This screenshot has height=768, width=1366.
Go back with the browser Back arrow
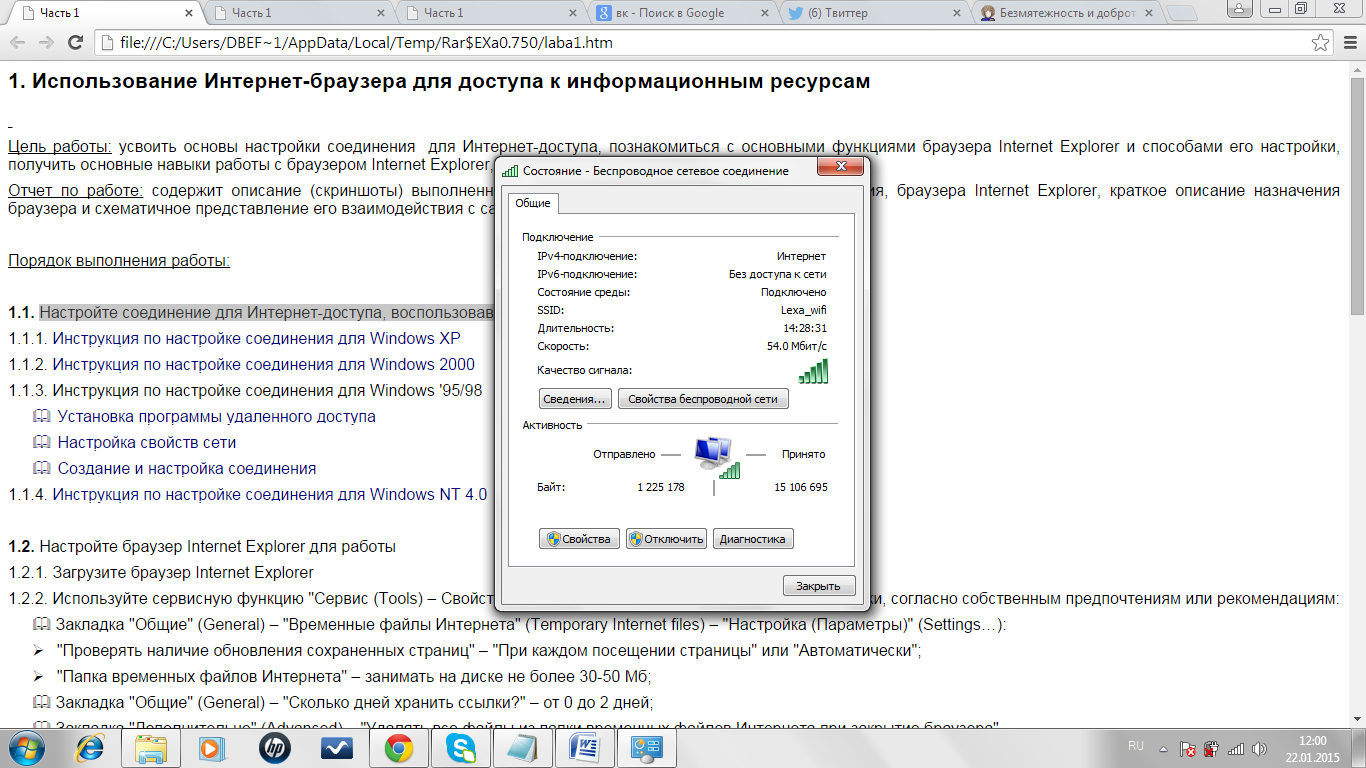coord(18,43)
